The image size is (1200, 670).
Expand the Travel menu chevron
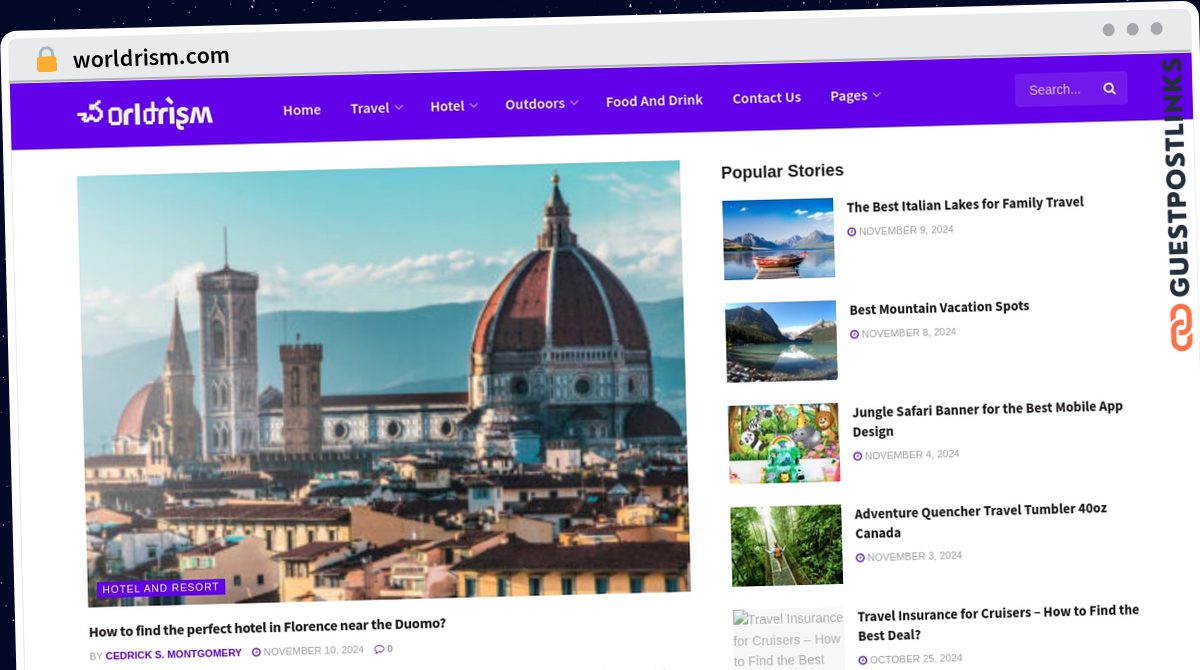pyautogui.click(x=398, y=107)
